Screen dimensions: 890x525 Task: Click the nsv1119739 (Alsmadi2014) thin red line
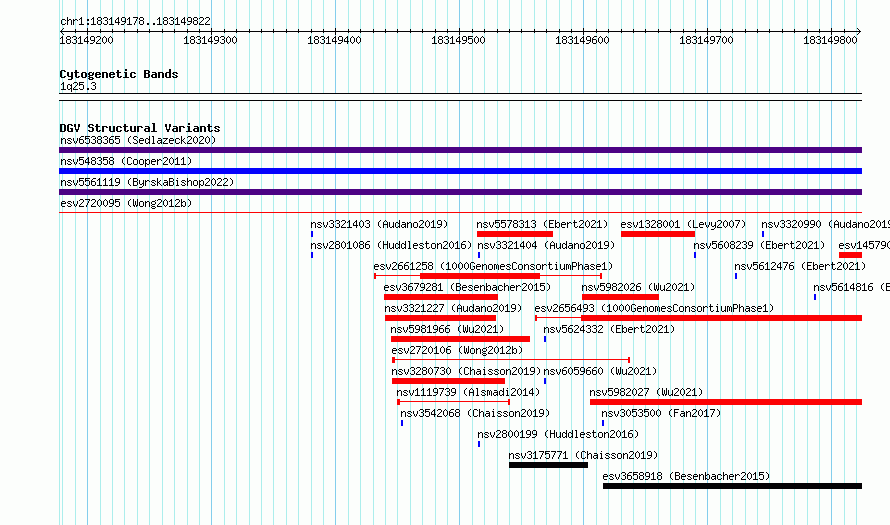point(454,402)
